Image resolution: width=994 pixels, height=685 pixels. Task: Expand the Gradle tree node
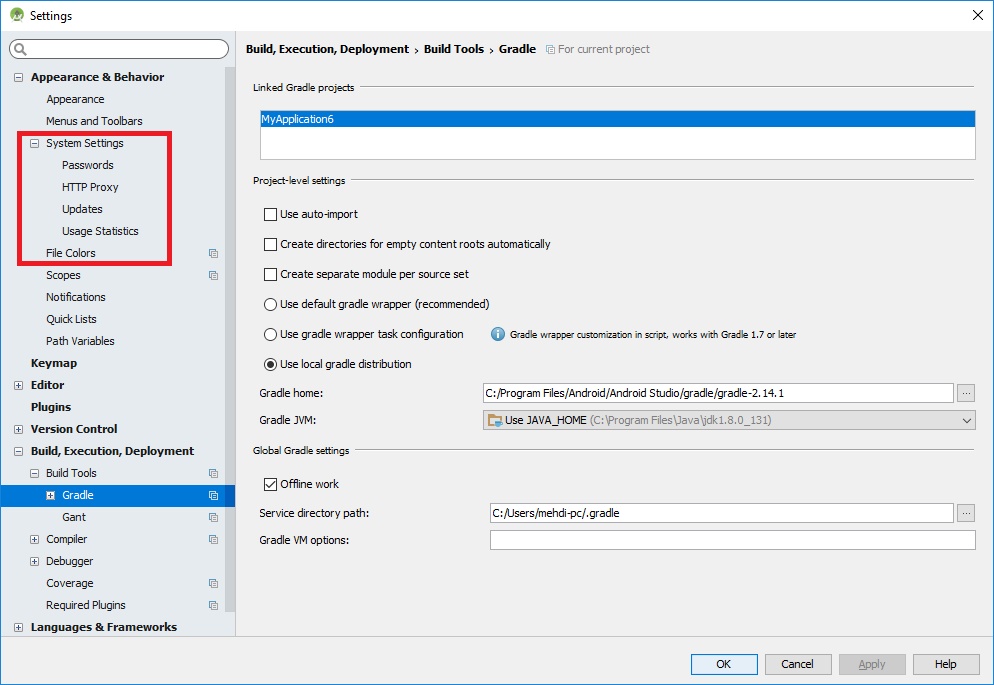click(50, 496)
